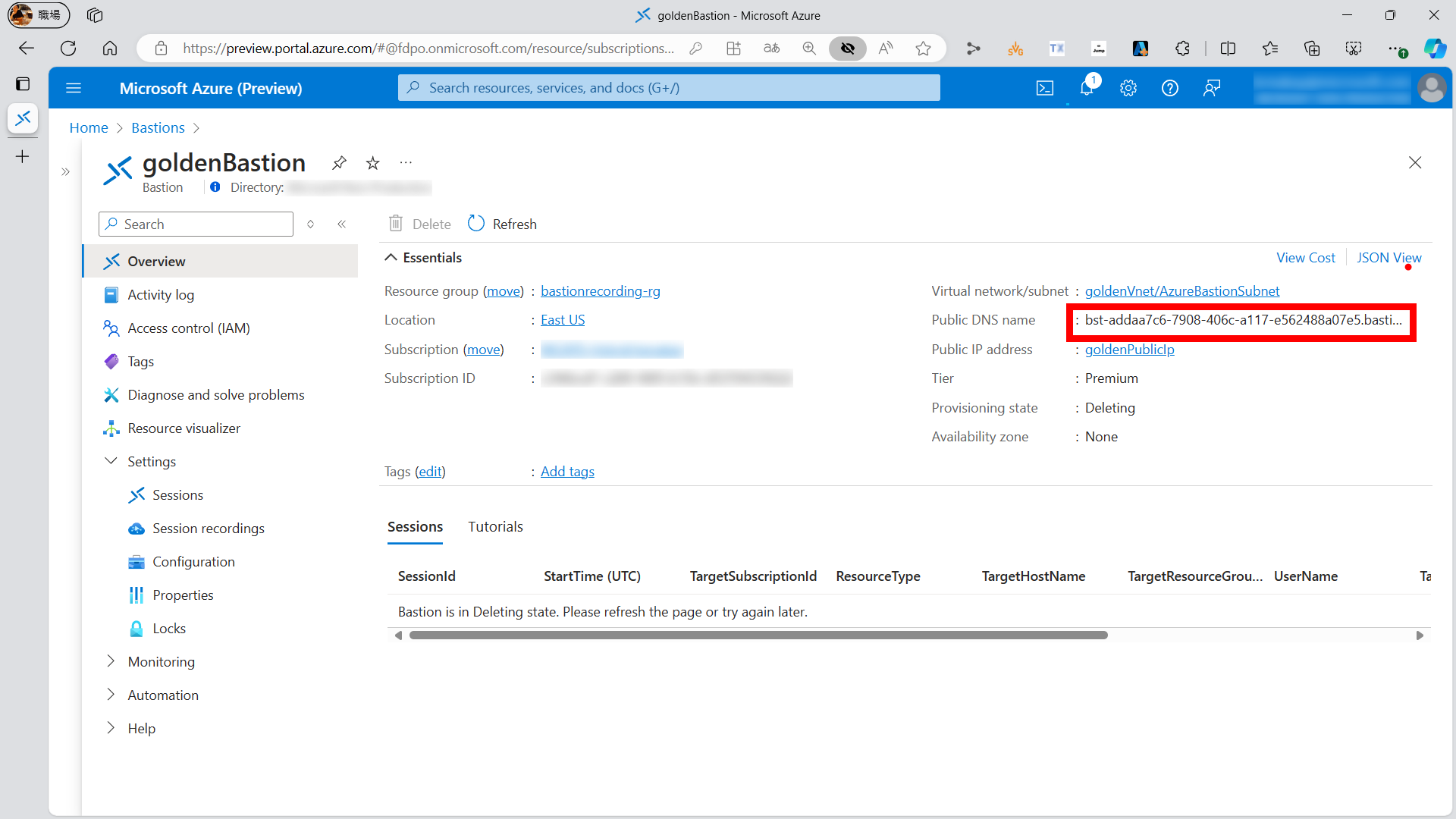The width and height of the screenshot is (1456, 819).
Task: Switch to the Tutorials tab
Action: (495, 526)
